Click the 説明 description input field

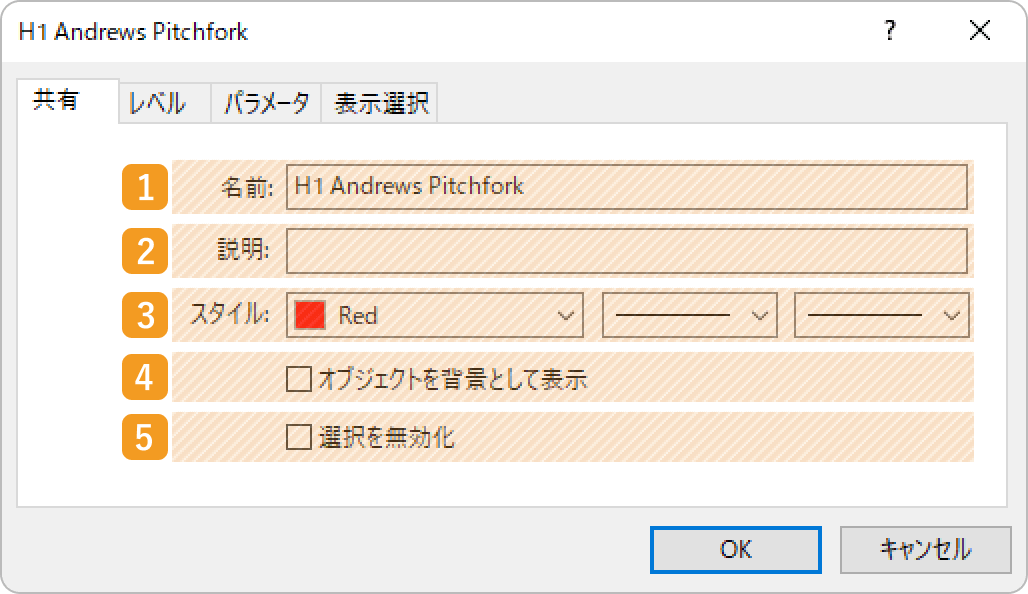627,251
